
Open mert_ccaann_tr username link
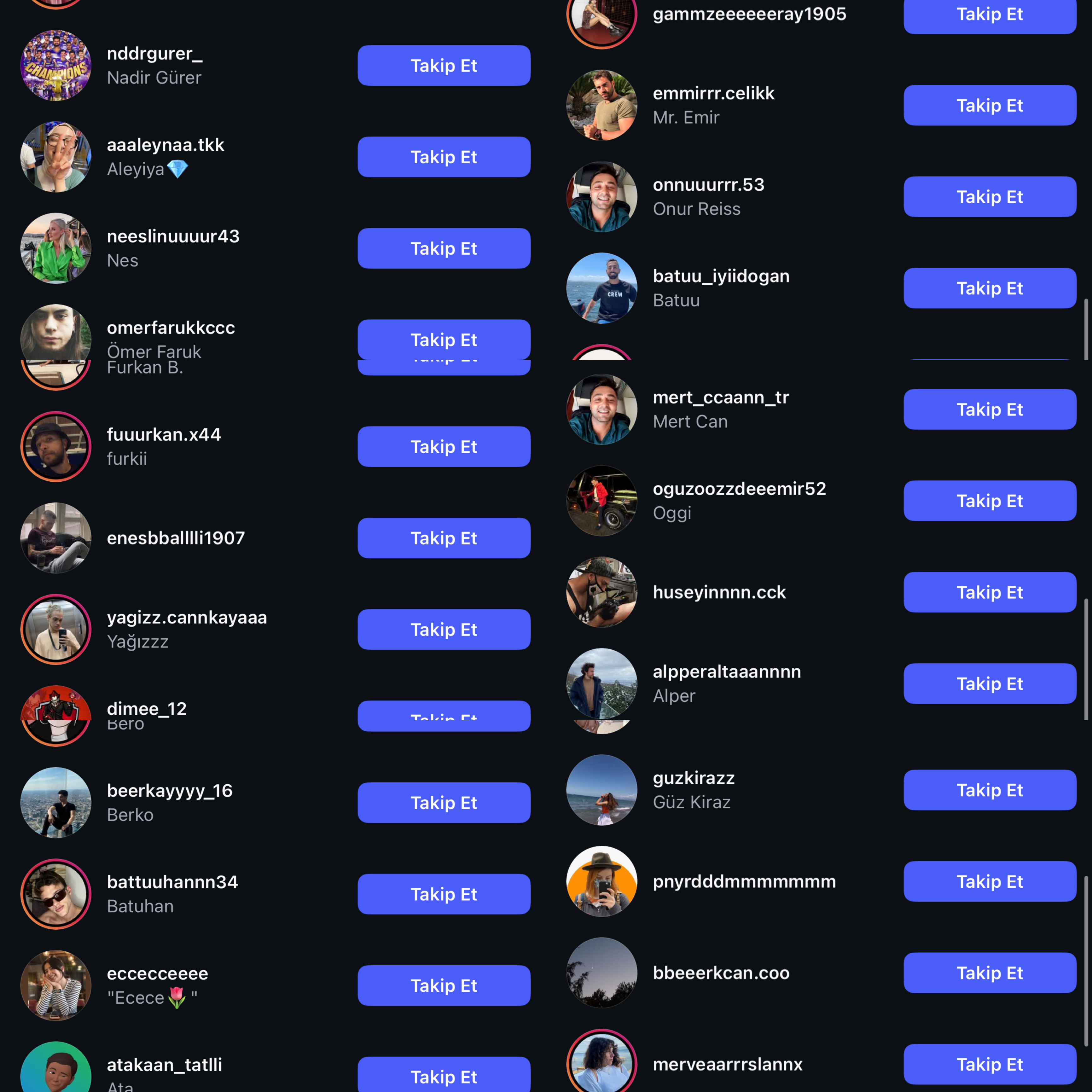coord(721,397)
